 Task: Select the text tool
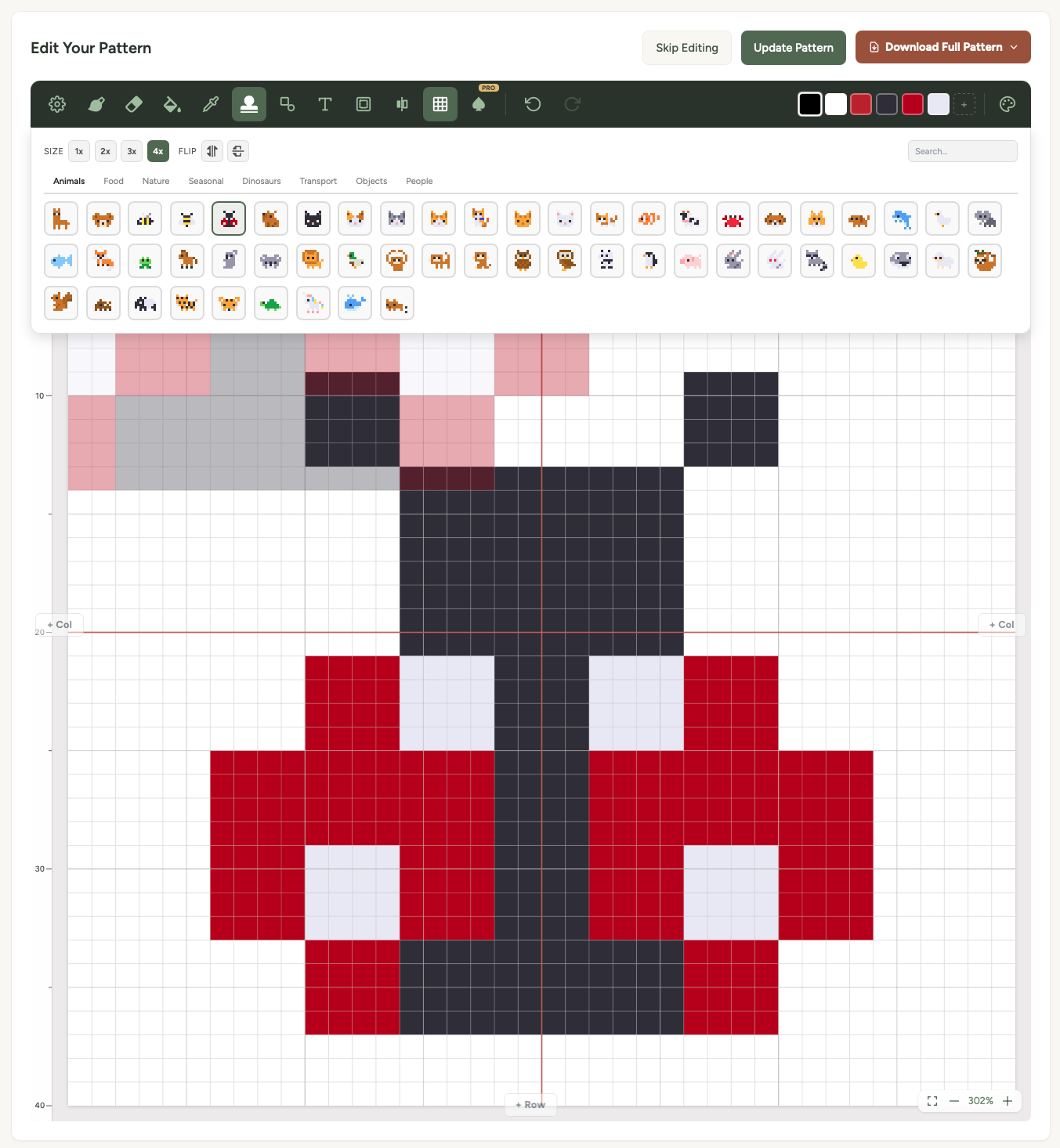tap(325, 104)
